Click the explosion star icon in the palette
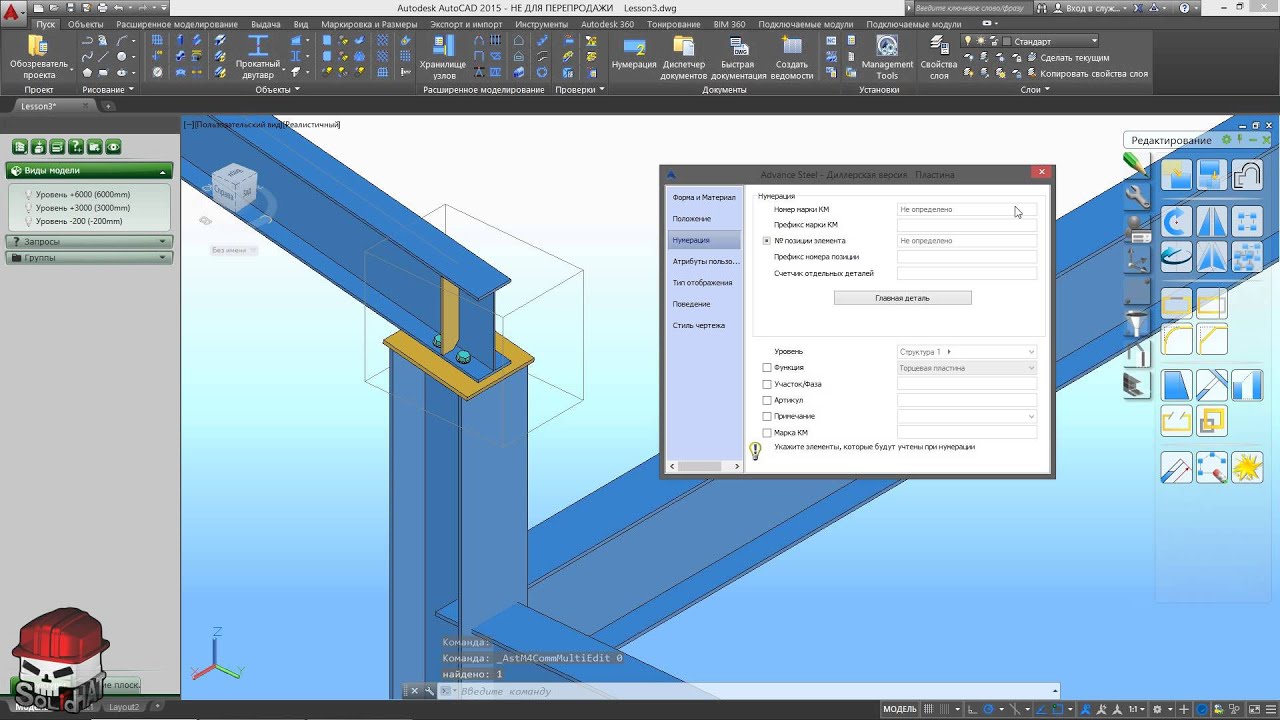The width and height of the screenshot is (1280, 720). (1247, 468)
